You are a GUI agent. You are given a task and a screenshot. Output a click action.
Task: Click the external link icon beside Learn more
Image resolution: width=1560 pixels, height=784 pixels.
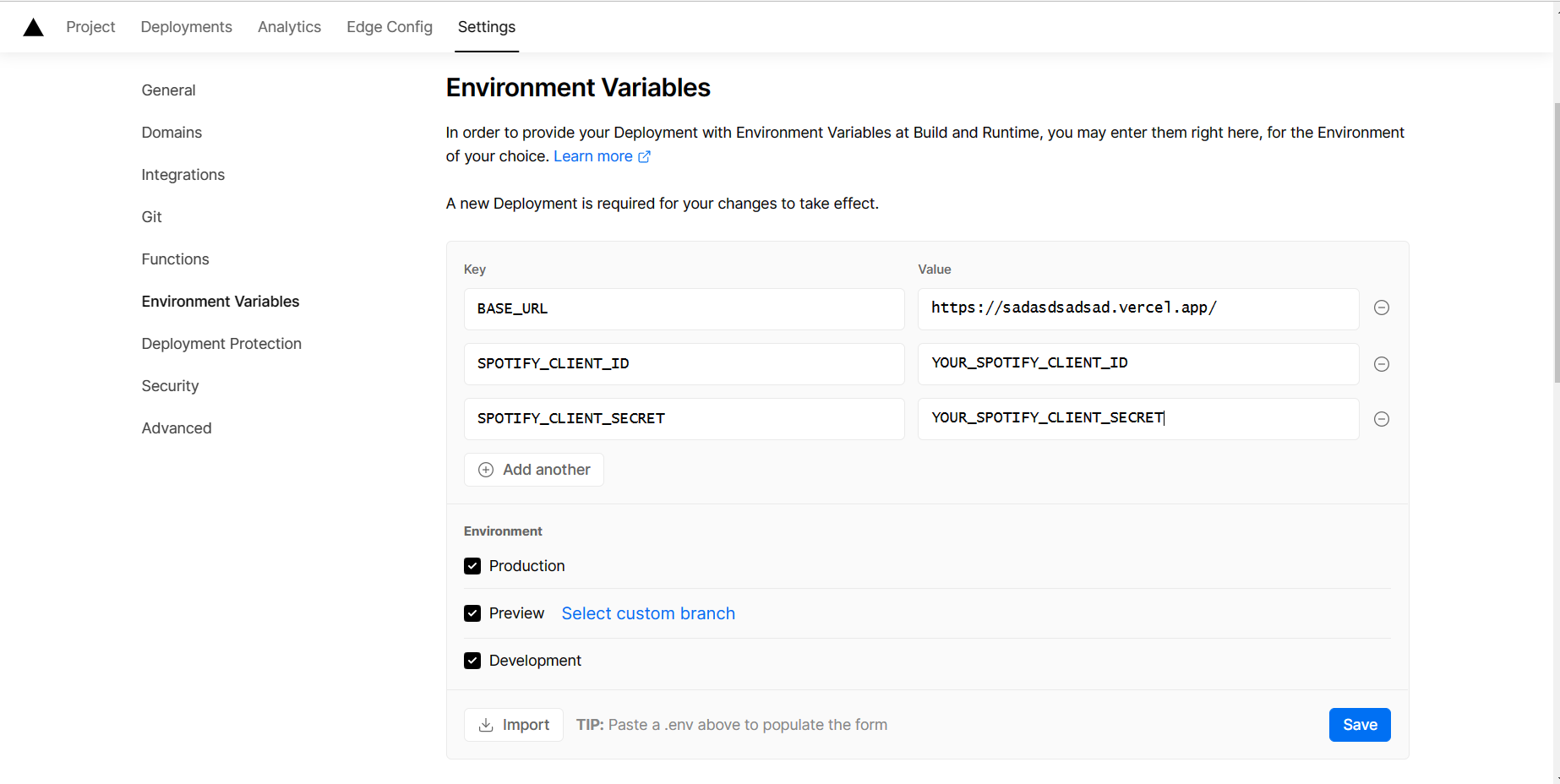click(644, 156)
